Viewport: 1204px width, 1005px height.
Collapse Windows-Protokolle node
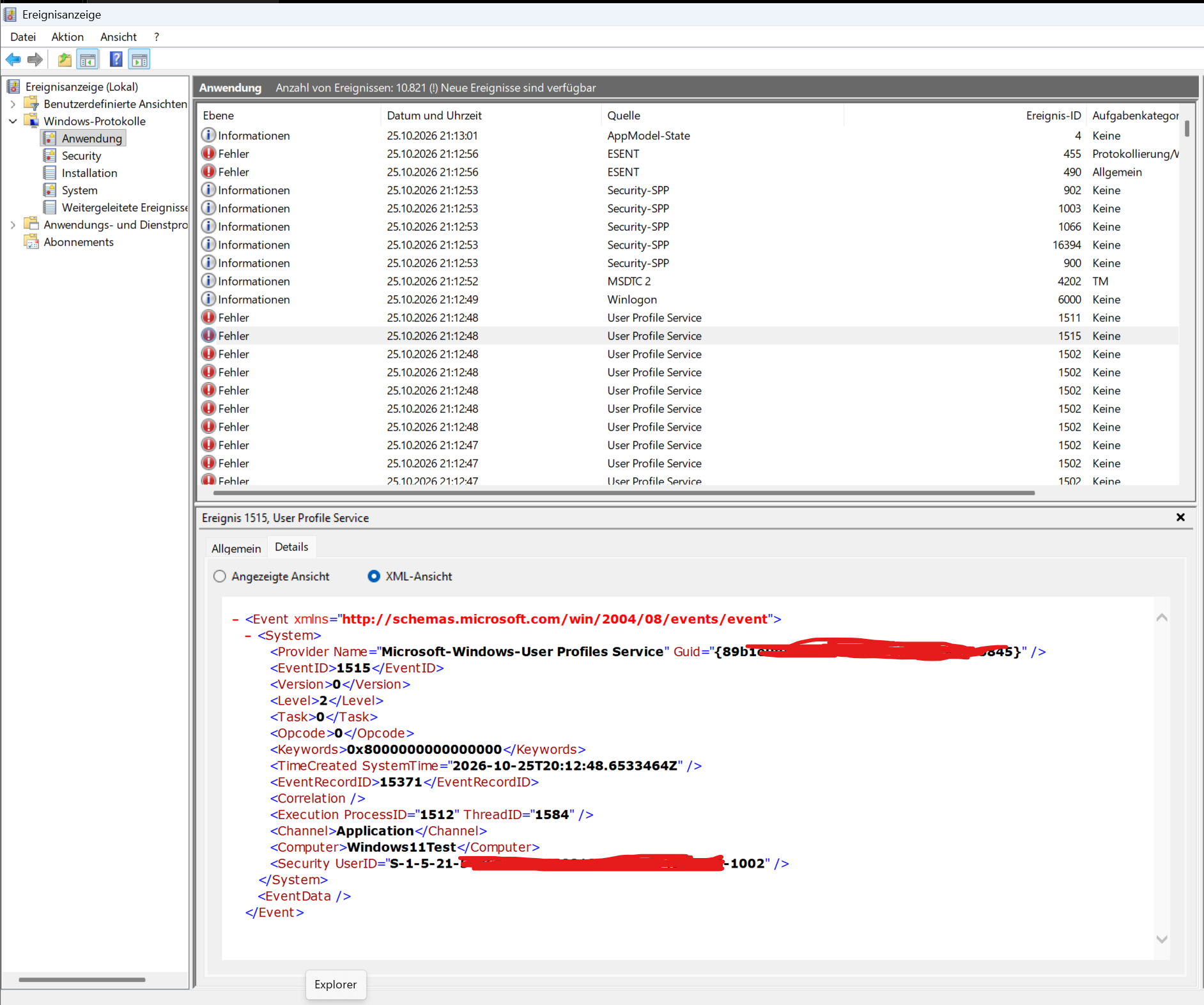click(x=13, y=121)
